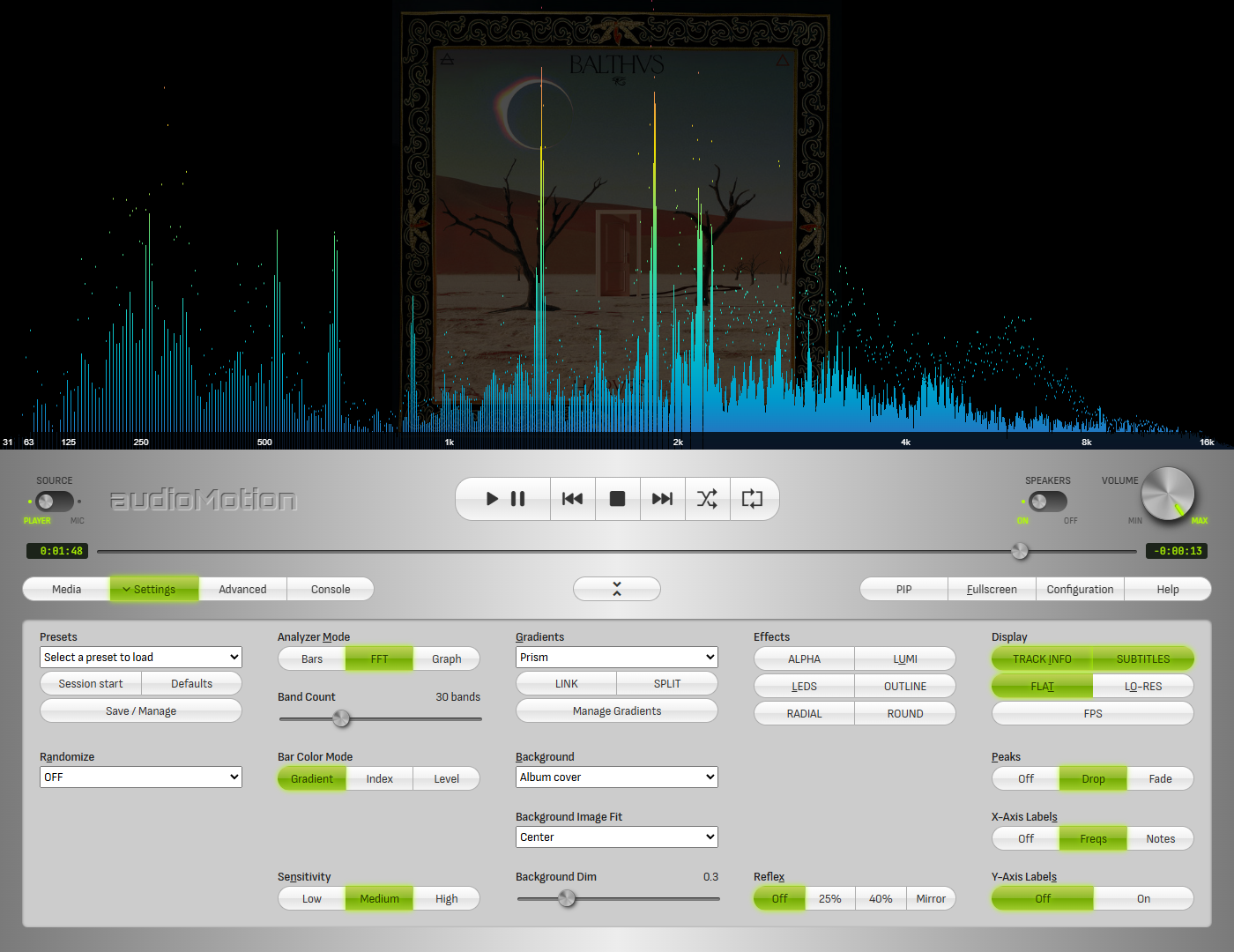Set sensitivity to High

tap(447, 898)
